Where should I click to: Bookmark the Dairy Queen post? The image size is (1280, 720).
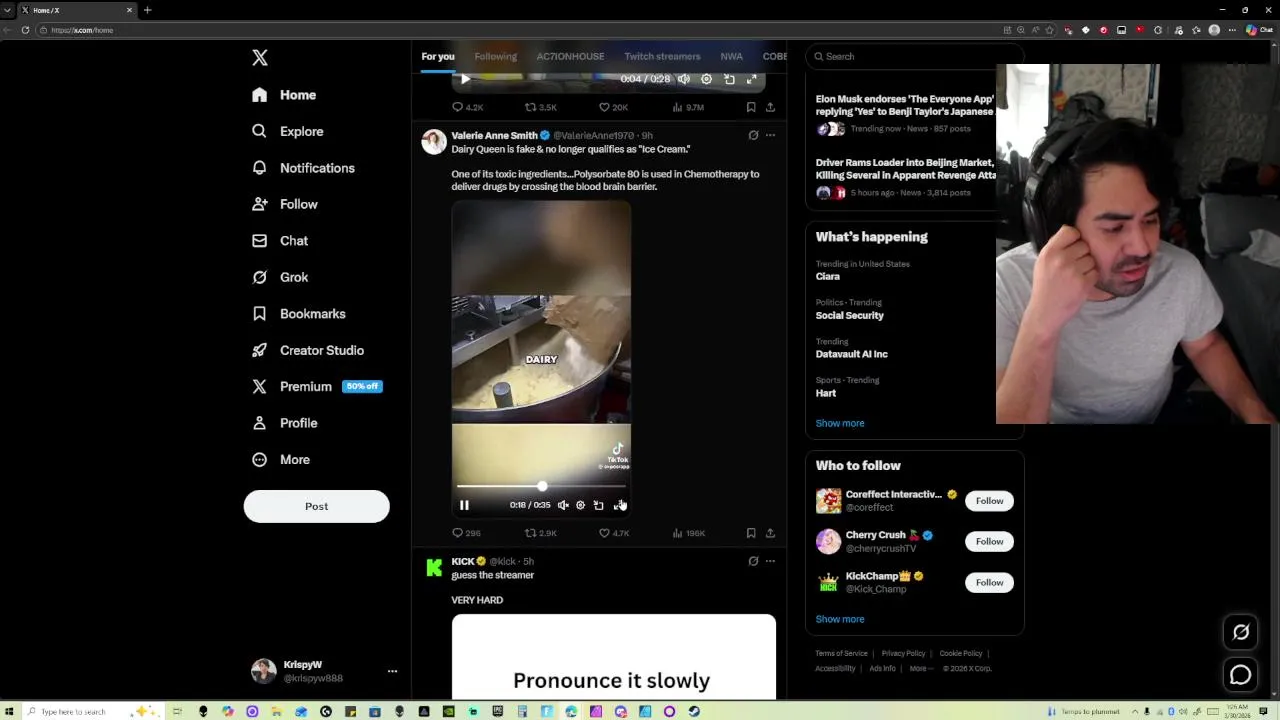point(751,533)
